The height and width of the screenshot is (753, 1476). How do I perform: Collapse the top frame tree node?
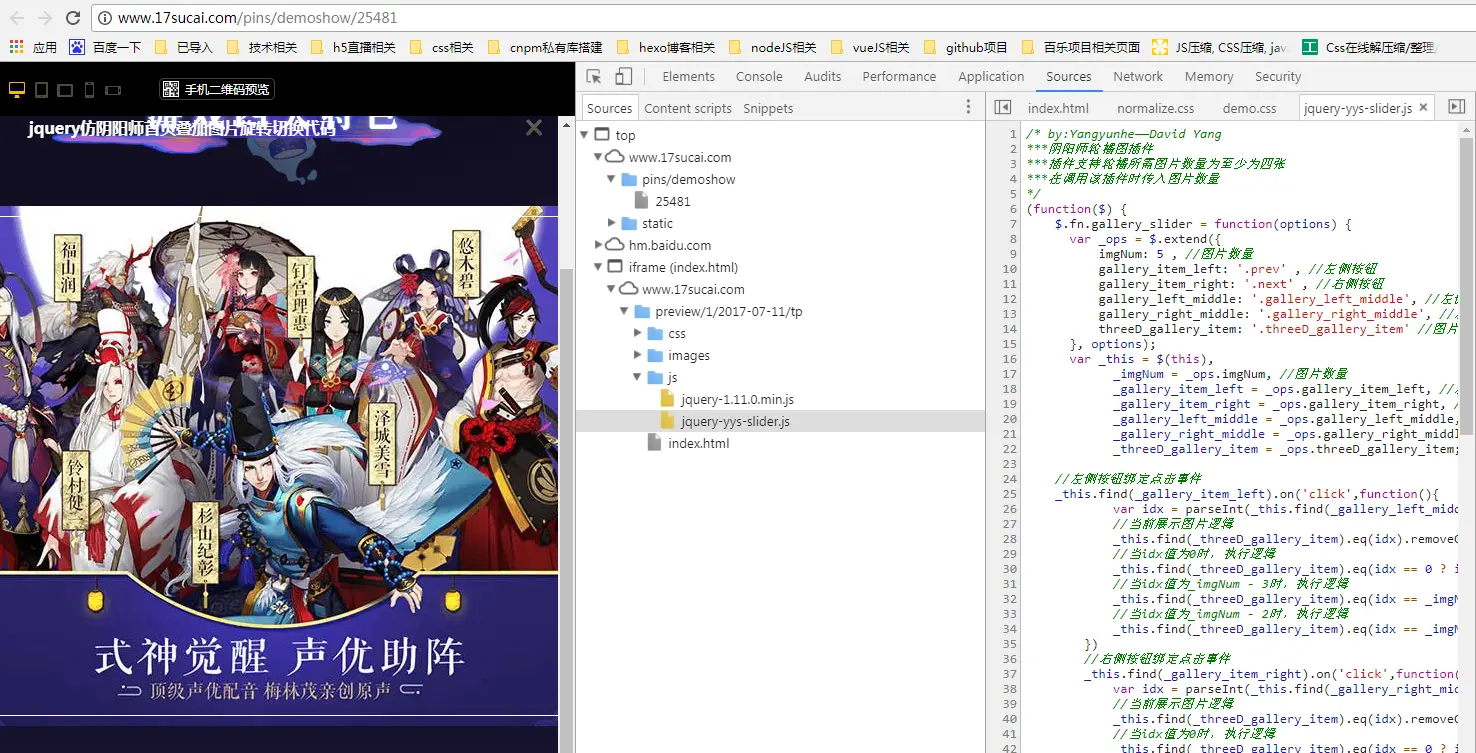click(585, 135)
